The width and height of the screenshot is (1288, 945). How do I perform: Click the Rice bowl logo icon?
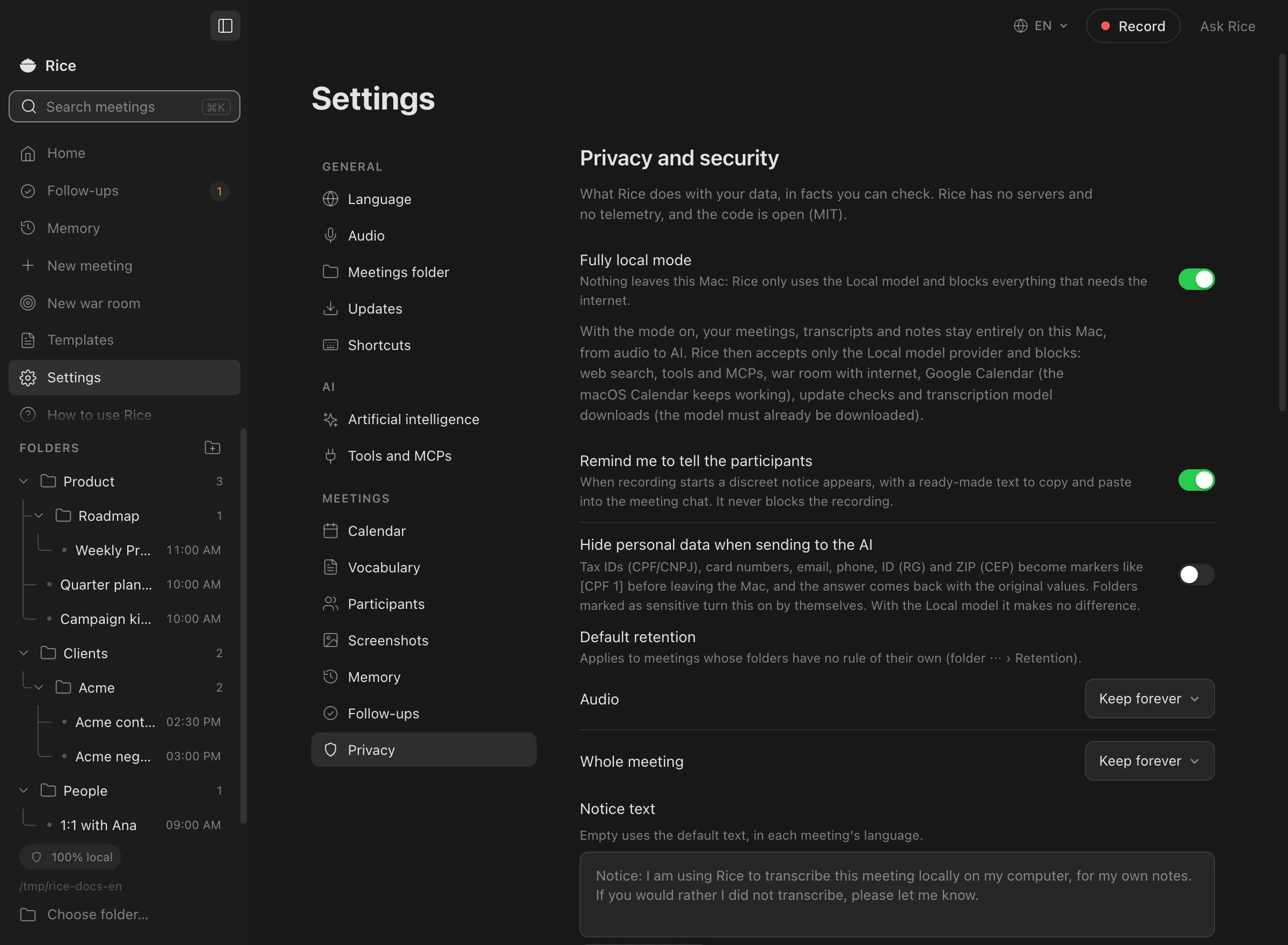[x=27, y=66]
